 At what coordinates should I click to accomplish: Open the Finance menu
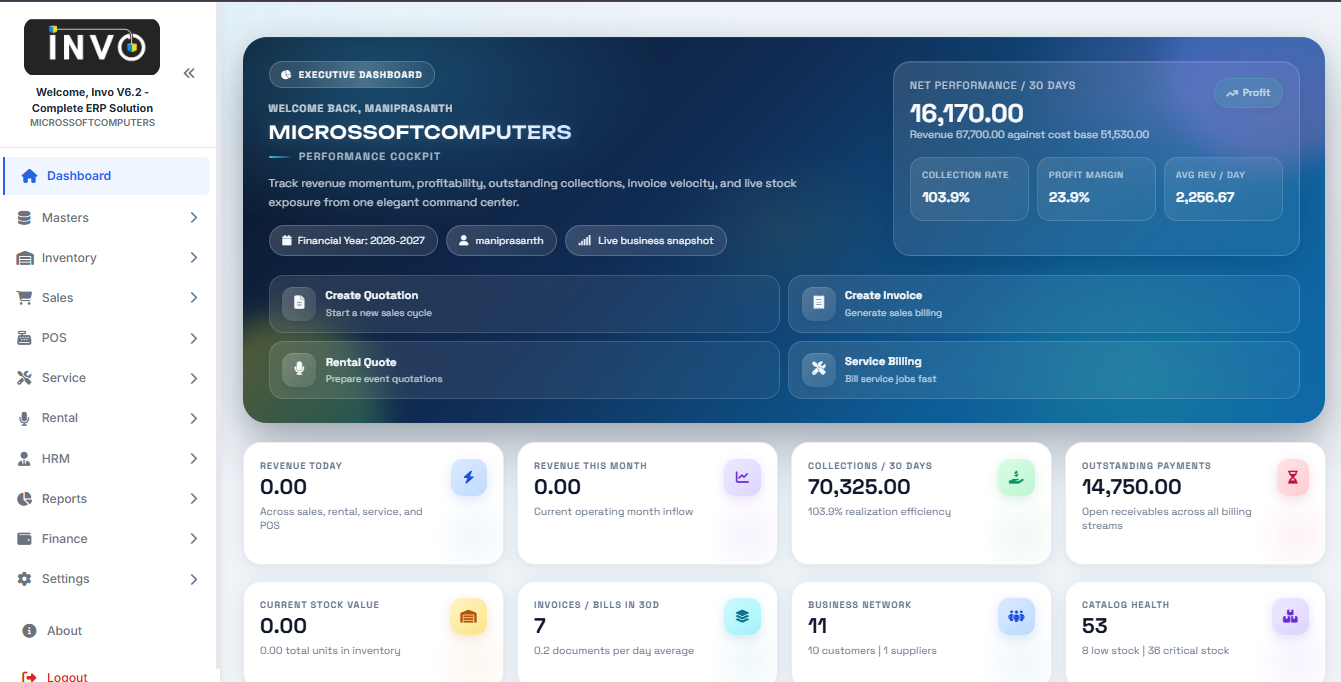pyautogui.click(x=106, y=539)
